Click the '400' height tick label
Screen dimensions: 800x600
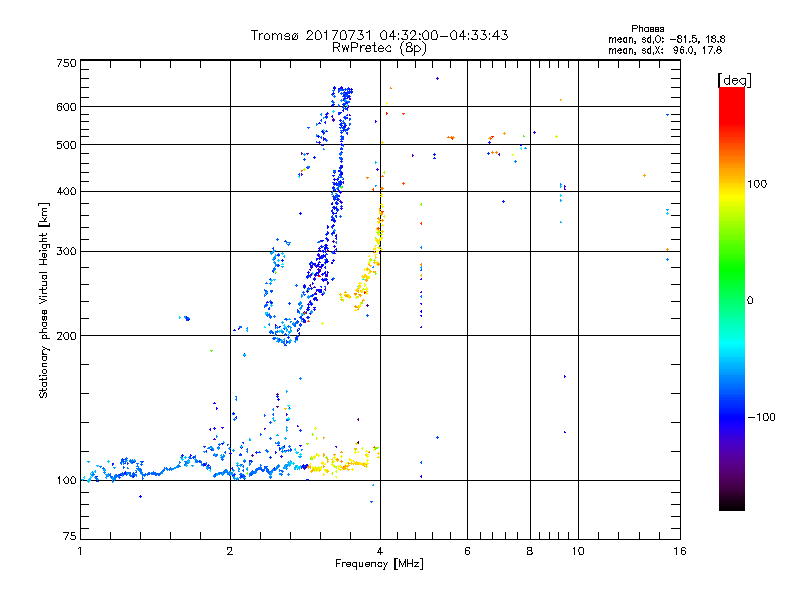pos(66,191)
